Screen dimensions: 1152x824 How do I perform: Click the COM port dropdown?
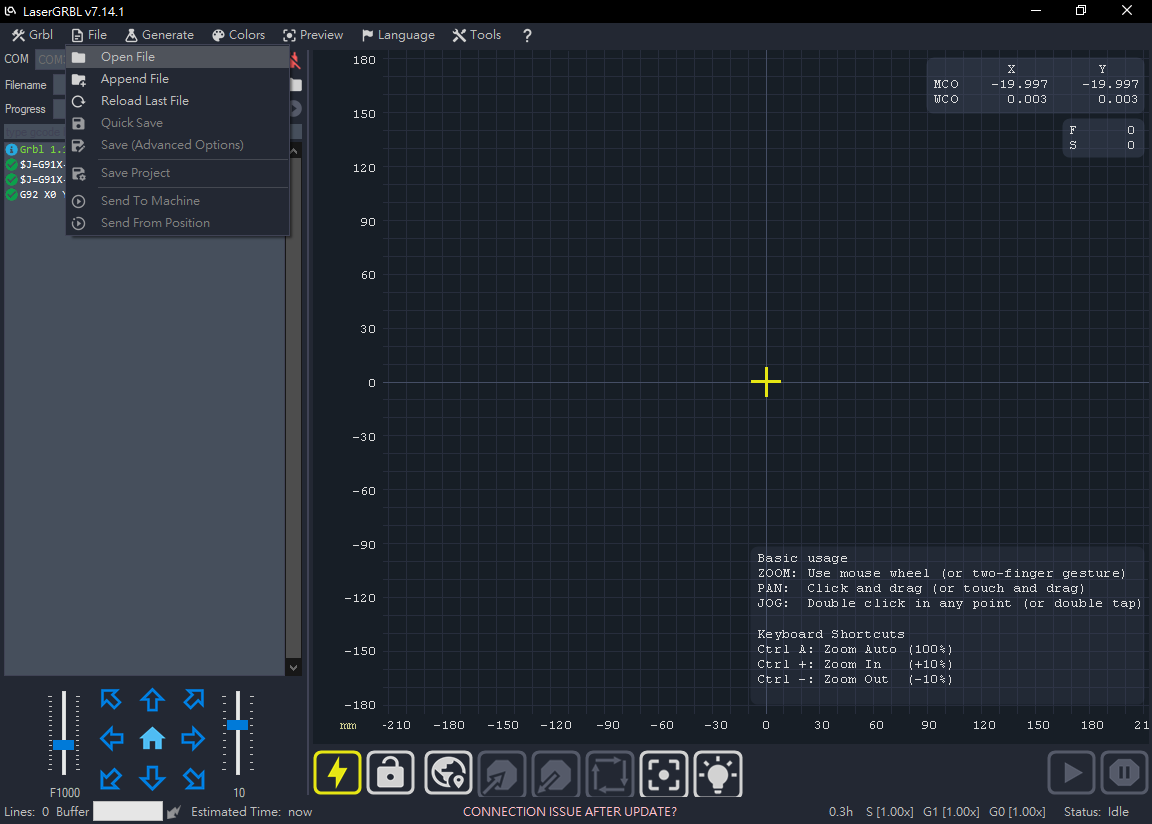(51, 59)
